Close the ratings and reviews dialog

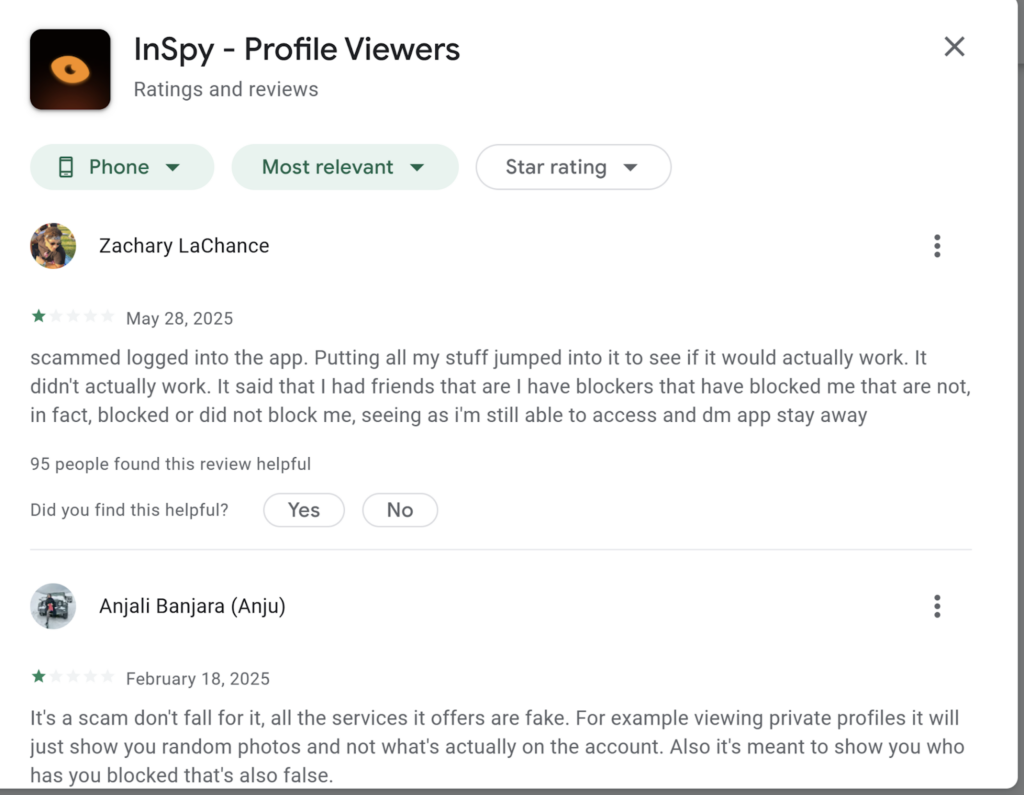[954, 46]
